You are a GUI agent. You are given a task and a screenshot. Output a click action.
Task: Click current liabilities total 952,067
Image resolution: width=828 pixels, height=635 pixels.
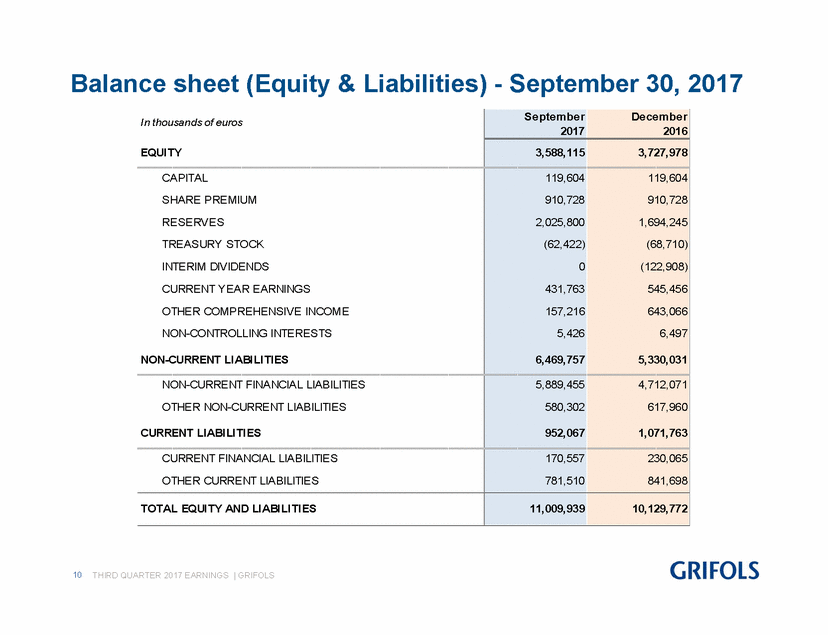click(564, 433)
